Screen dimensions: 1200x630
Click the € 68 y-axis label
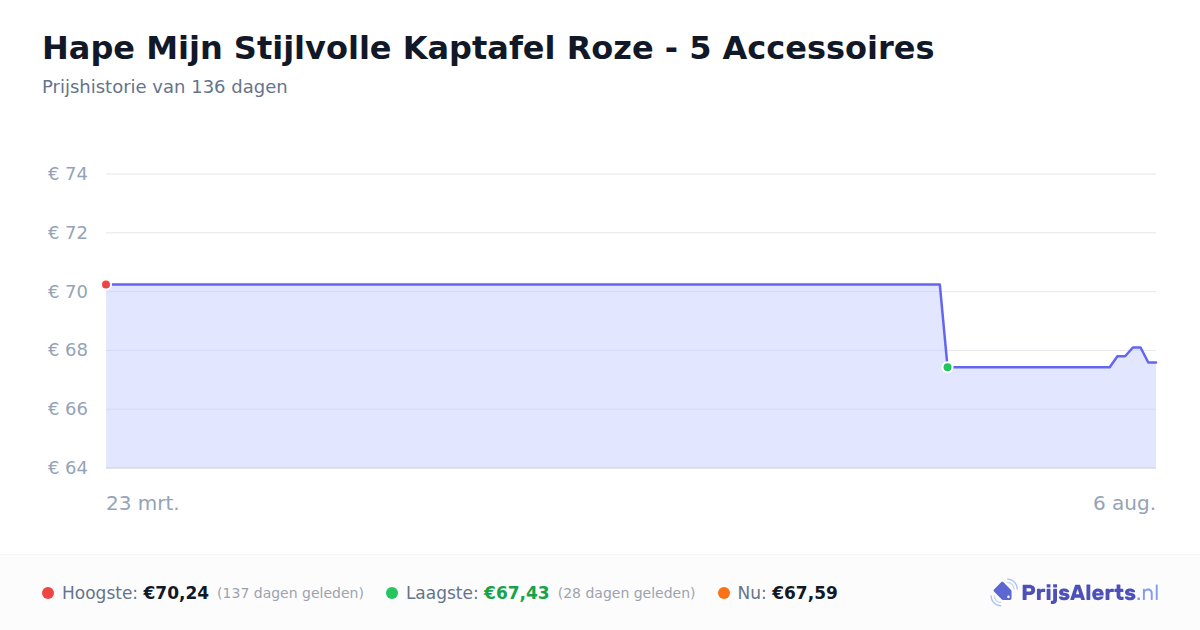click(68, 350)
